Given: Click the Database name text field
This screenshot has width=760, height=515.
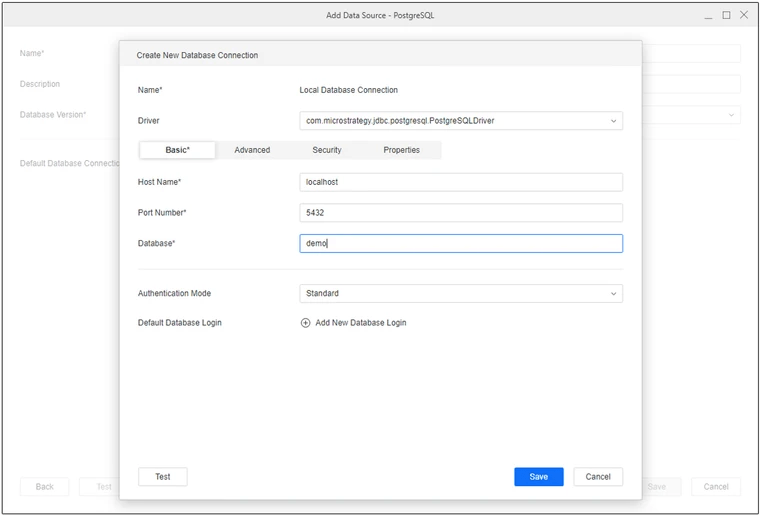Looking at the screenshot, I should [460, 244].
